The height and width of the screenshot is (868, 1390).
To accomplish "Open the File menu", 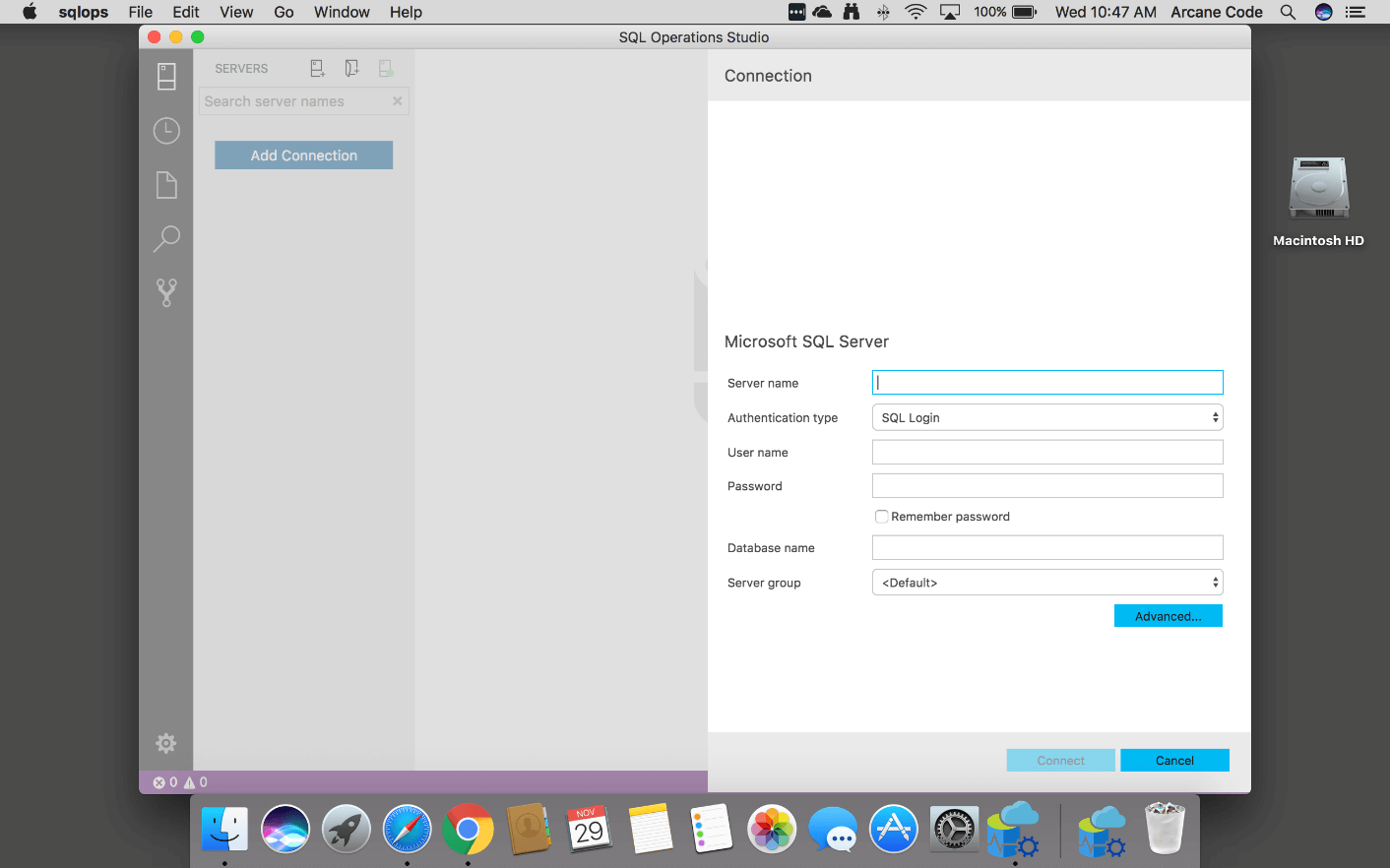I will 141,12.
